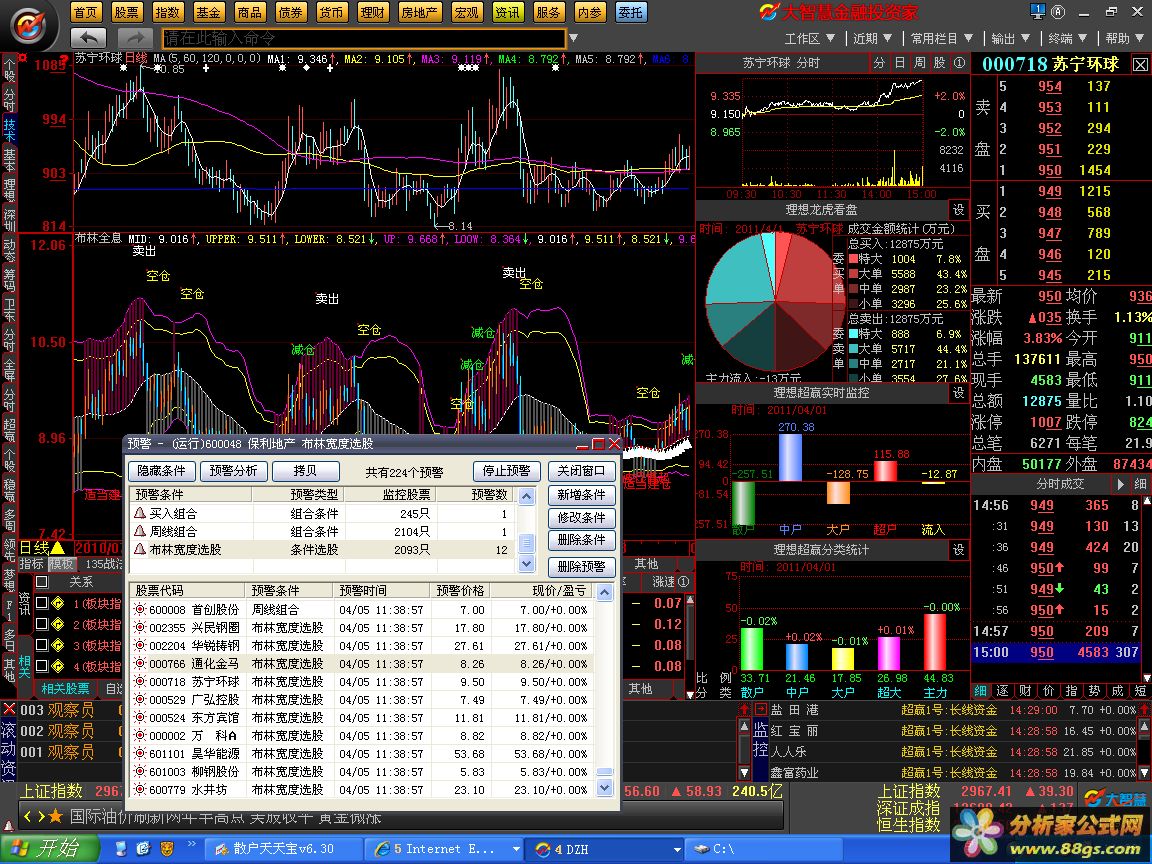This screenshot has height=864, width=1152.
Task: Click scroll-down arrow of alert conditions list
Action: tap(526, 564)
